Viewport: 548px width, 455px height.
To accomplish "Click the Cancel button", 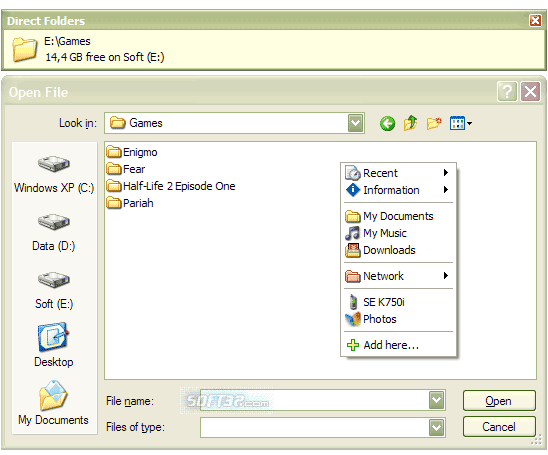I will [499, 427].
